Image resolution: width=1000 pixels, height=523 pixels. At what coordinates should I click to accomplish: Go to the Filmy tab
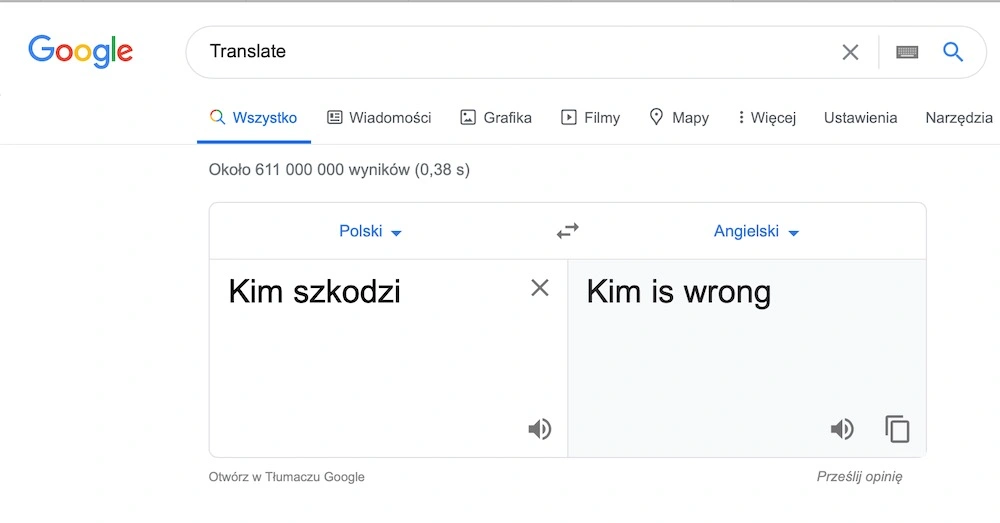click(x=591, y=118)
